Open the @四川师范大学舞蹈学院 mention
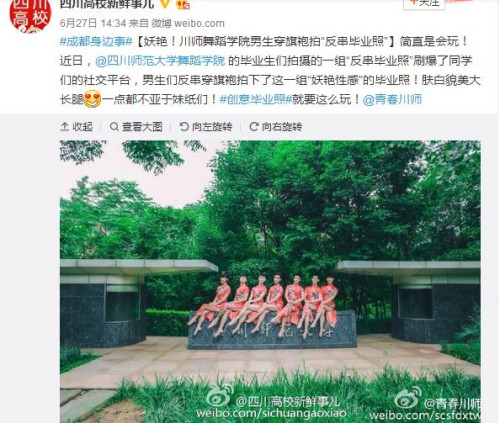 point(160,61)
